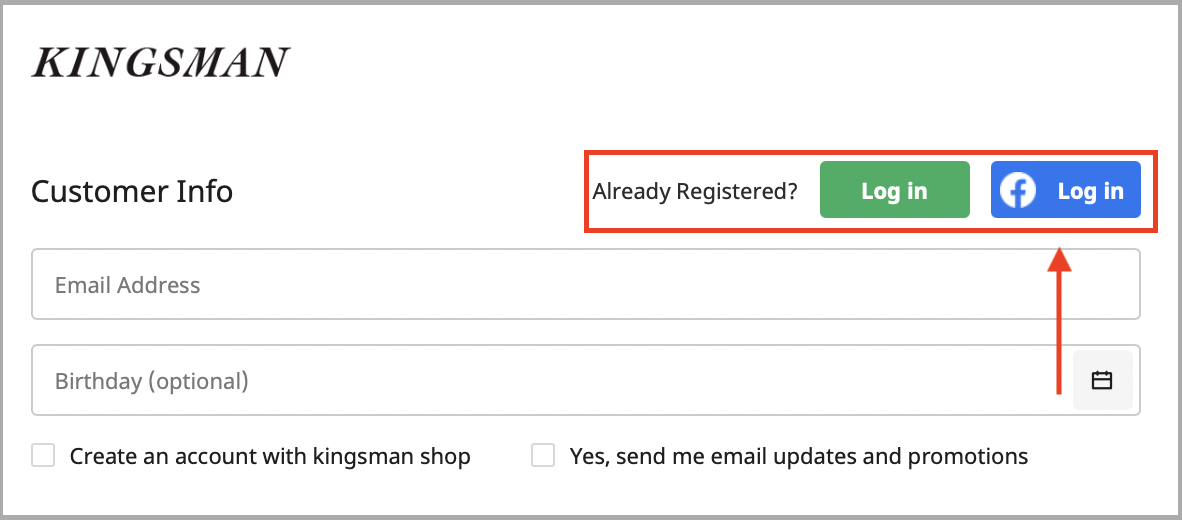Click the "Already Registered?" text
The height and width of the screenshot is (520, 1182).
pyautogui.click(x=695, y=190)
